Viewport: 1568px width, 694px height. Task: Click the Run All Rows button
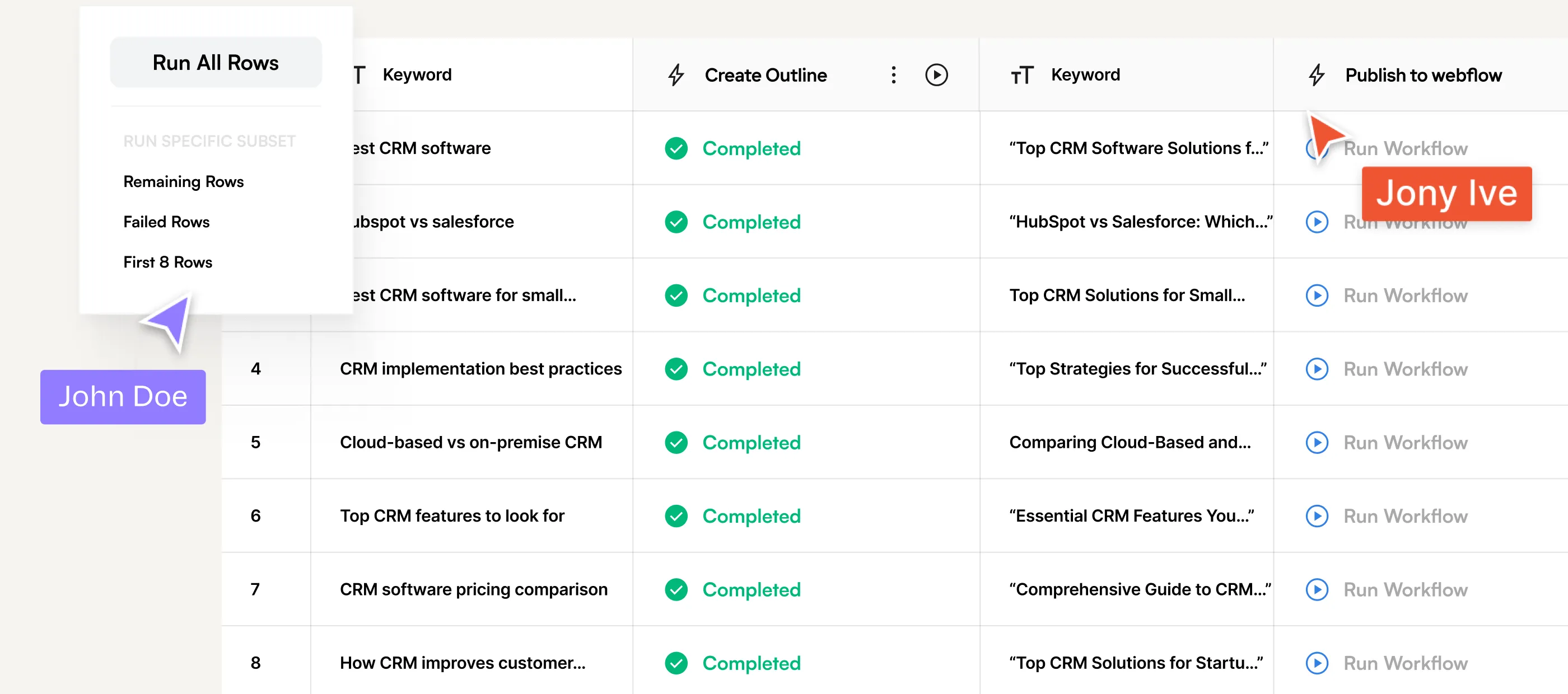click(216, 62)
